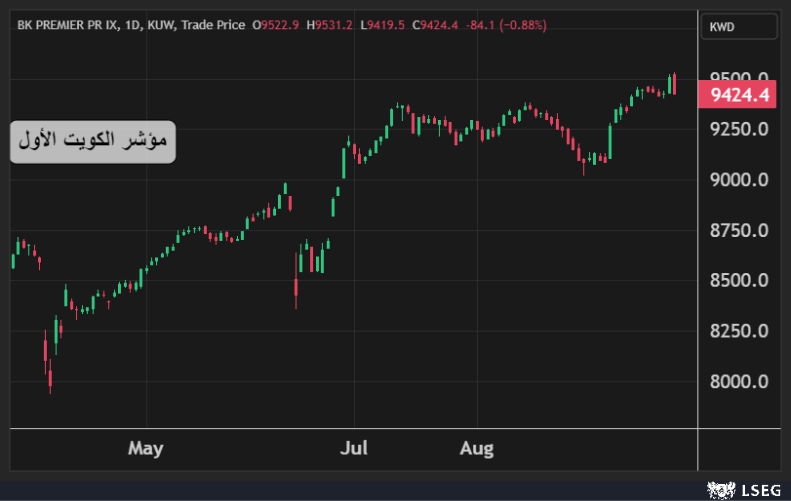Click the 8750.0 price axis level

(739, 231)
